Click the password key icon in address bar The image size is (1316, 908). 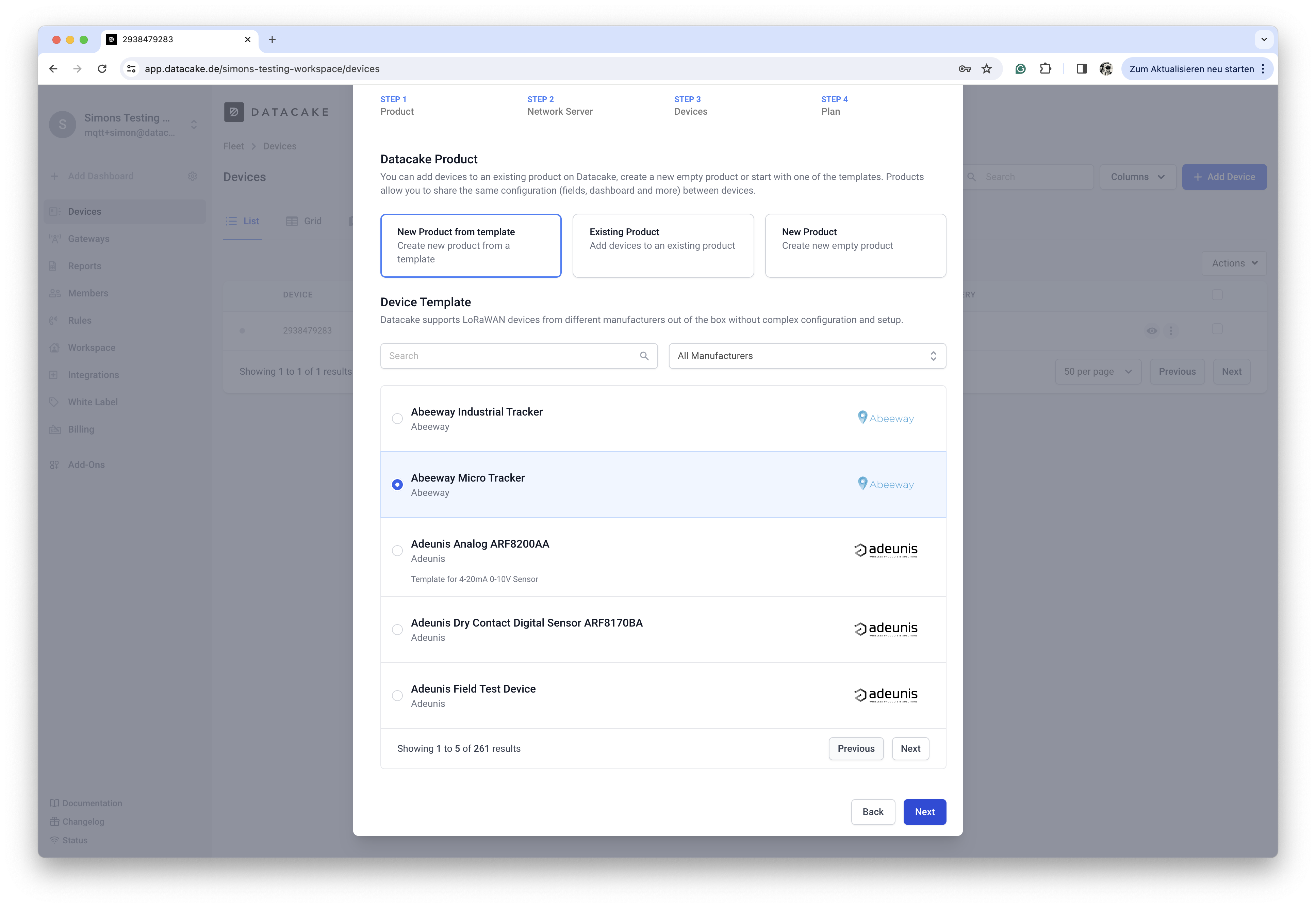tap(965, 69)
